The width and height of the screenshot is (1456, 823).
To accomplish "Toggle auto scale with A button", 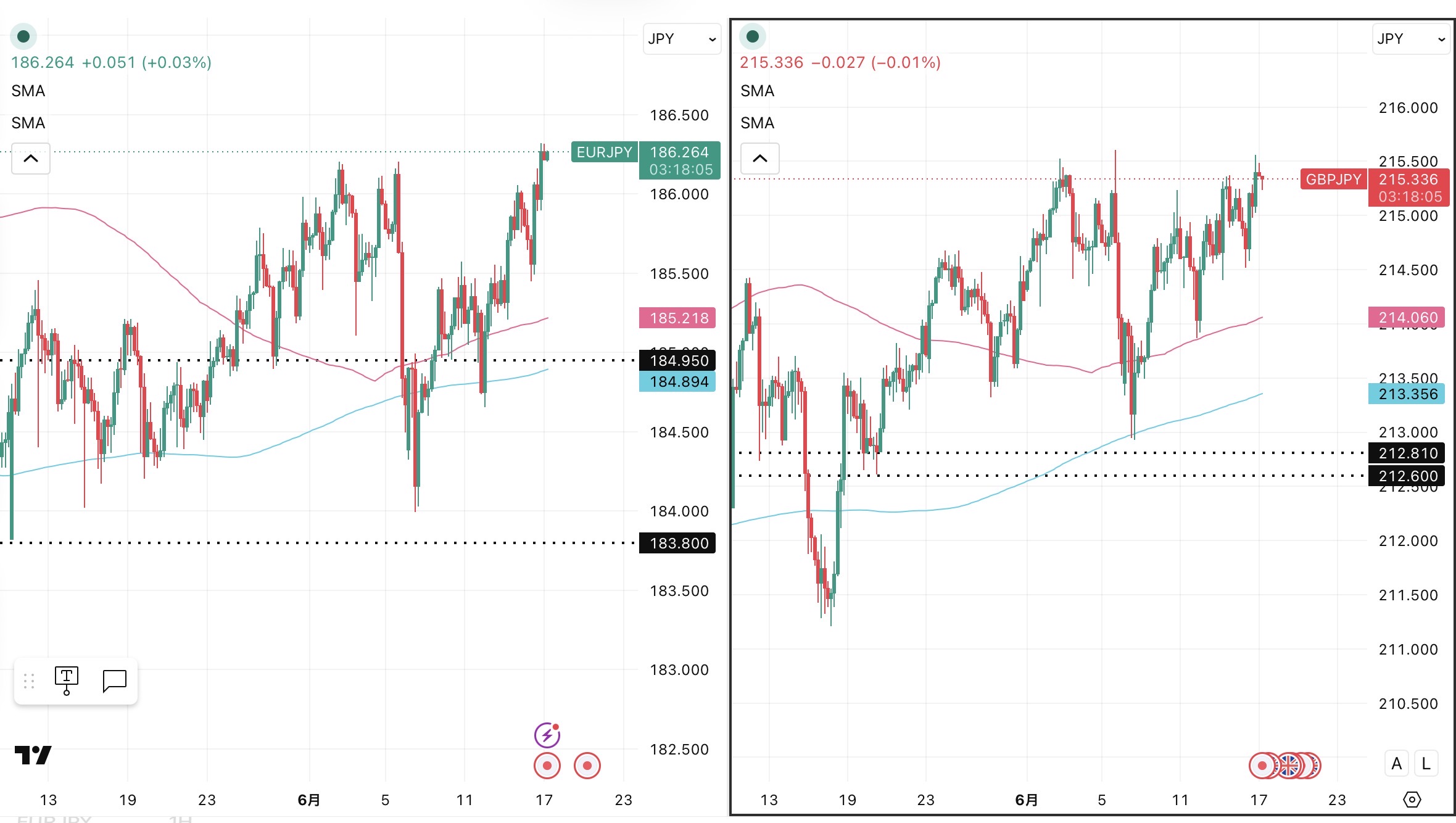I will tap(1397, 764).
